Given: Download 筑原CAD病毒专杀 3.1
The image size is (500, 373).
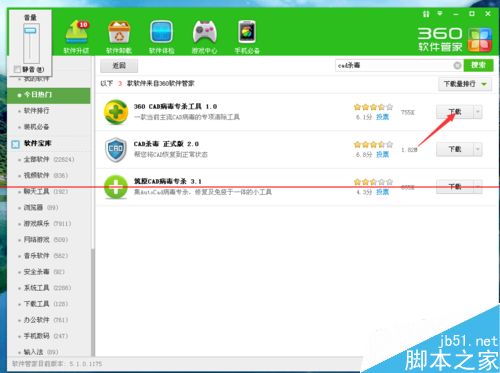Looking at the screenshot, I should (455, 187).
